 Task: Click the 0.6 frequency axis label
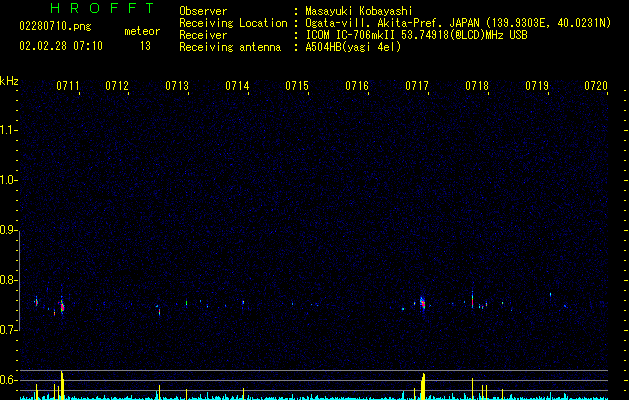click(9, 380)
